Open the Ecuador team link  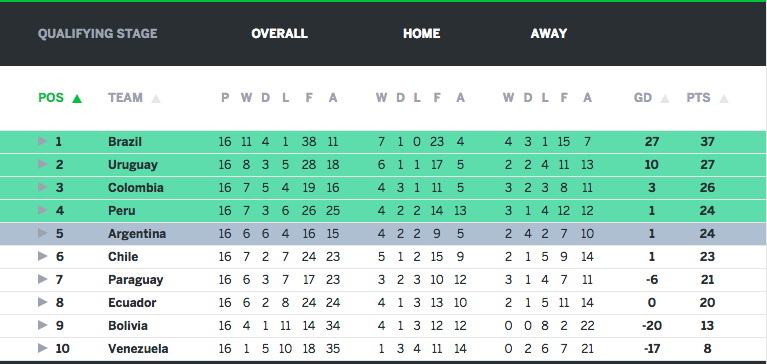pos(132,303)
